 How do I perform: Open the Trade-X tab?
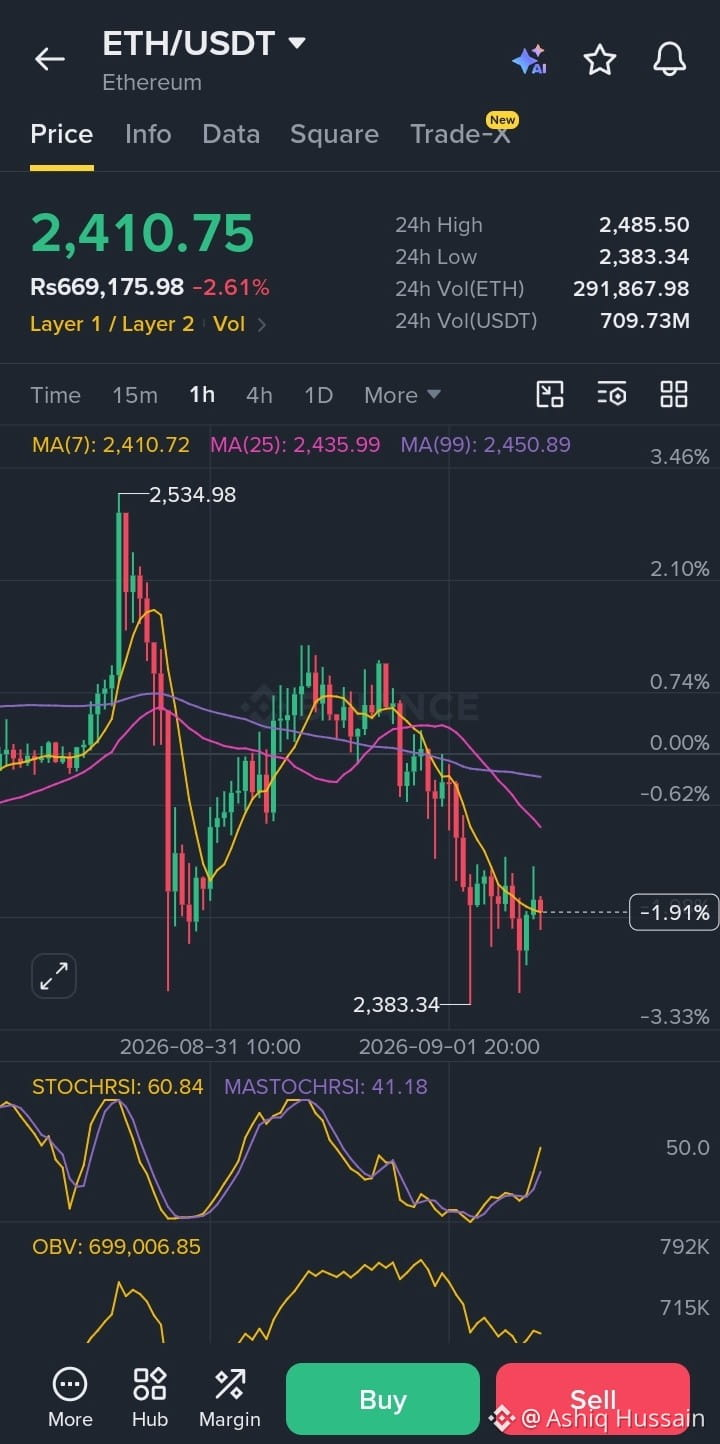tap(461, 134)
